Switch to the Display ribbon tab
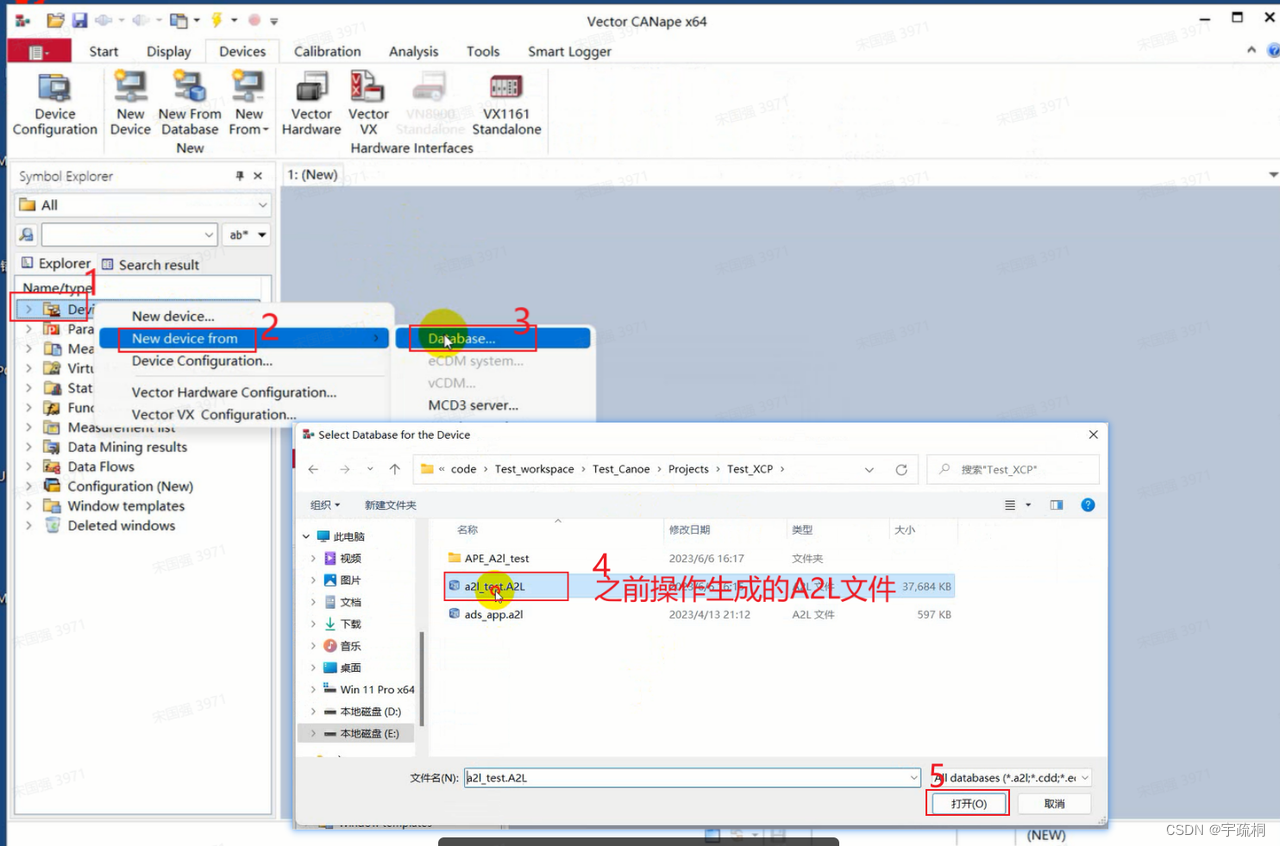This screenshot has width=1280, height=846. click(169, 52)
